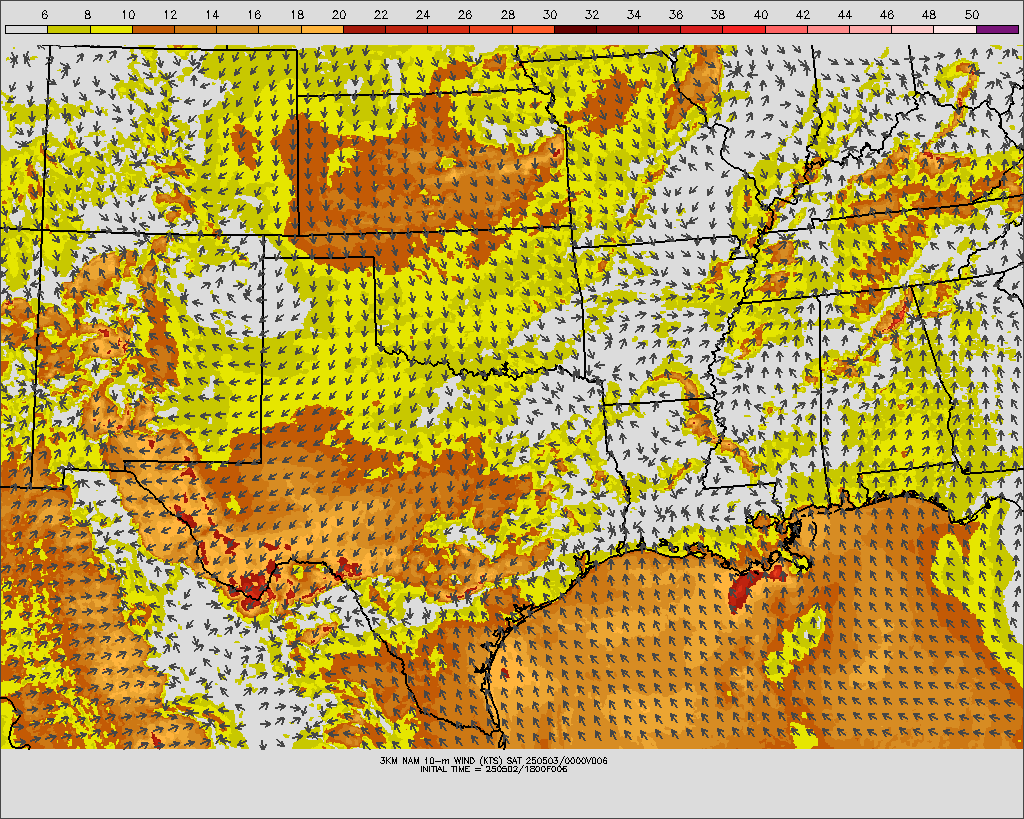This screenshot has width=1024, height=819.
Task: Pick the light orange swatch between 18 and 20
Action: pos(323,29)
